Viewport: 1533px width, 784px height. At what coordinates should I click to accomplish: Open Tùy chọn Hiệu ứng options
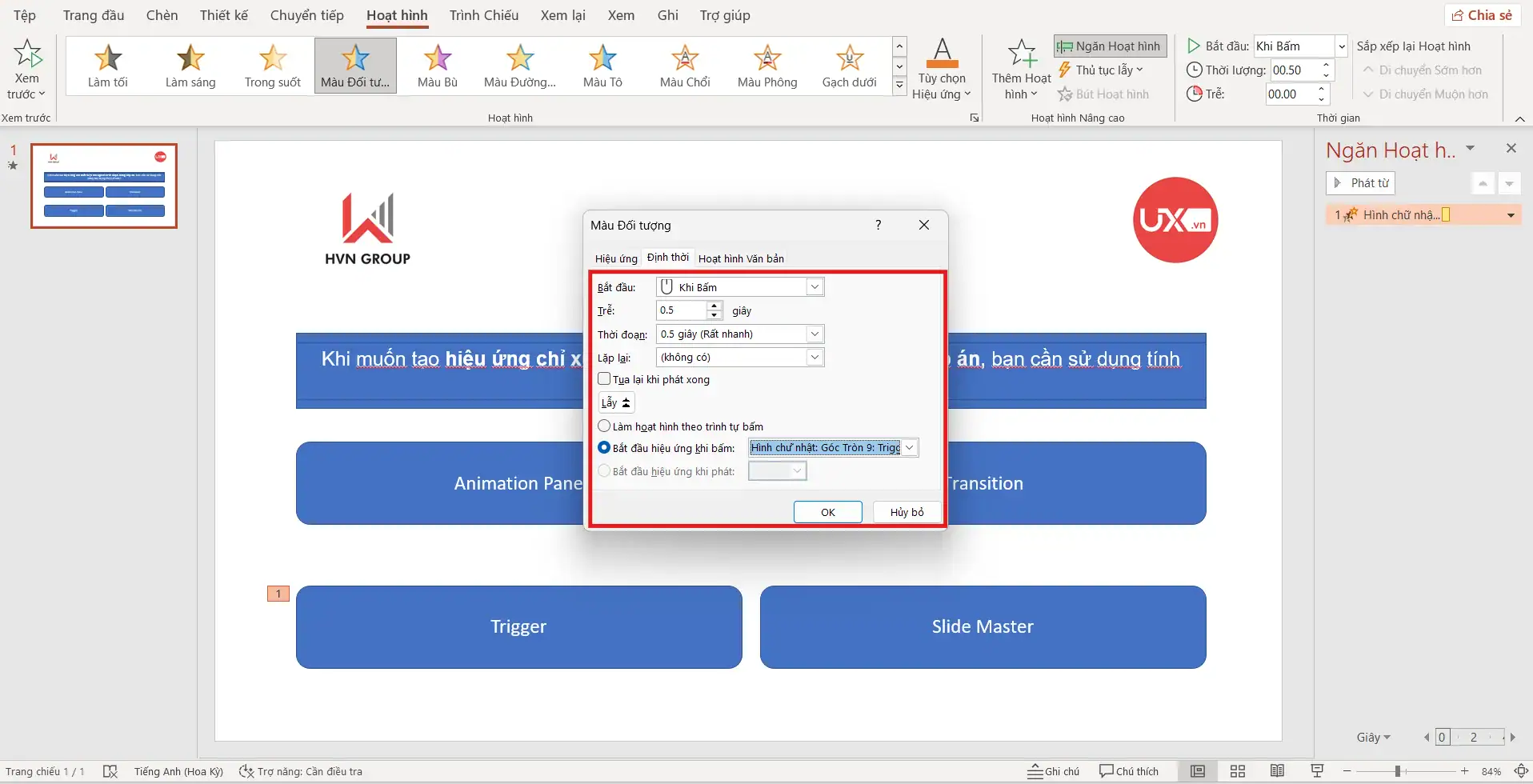942,70
